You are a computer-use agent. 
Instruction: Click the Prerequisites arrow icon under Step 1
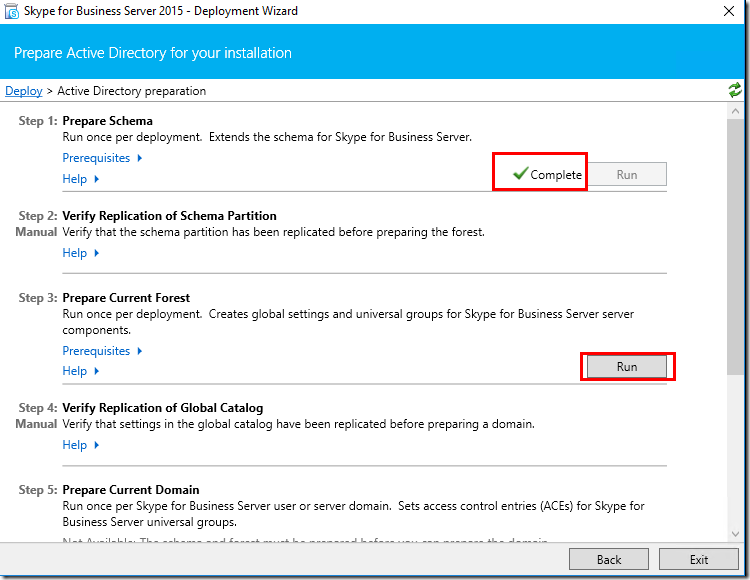tap(140, 158)
